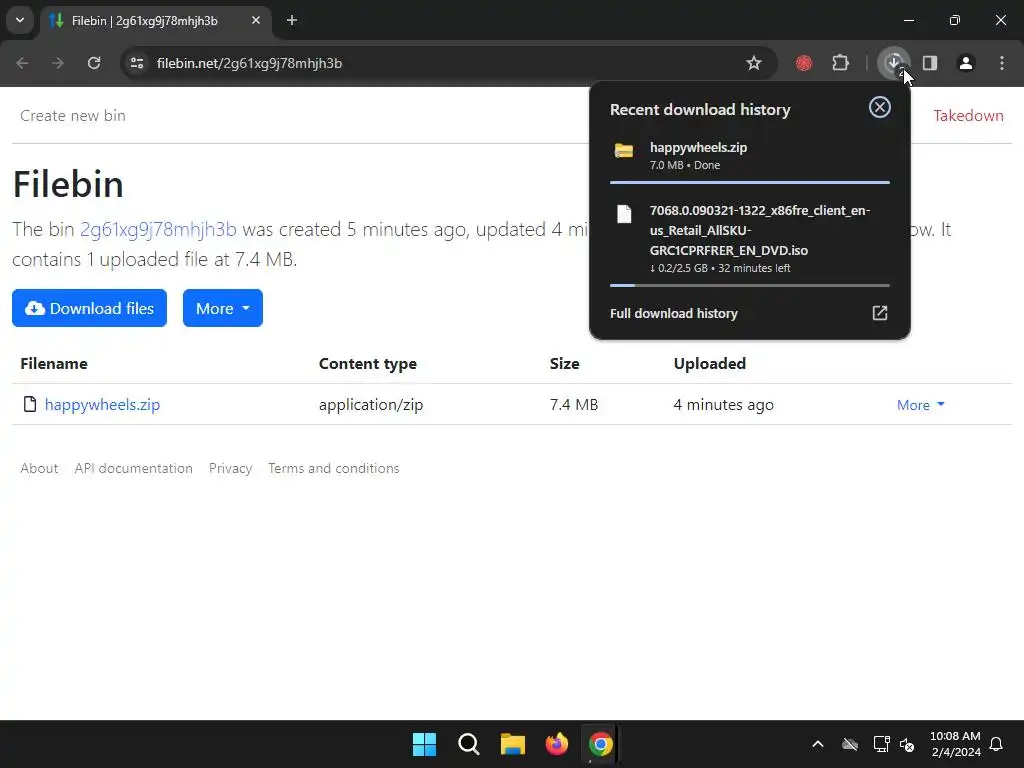View site information icon in address bar
Viewport: 1024px width, 768px height.
click(x=136, y=63)
